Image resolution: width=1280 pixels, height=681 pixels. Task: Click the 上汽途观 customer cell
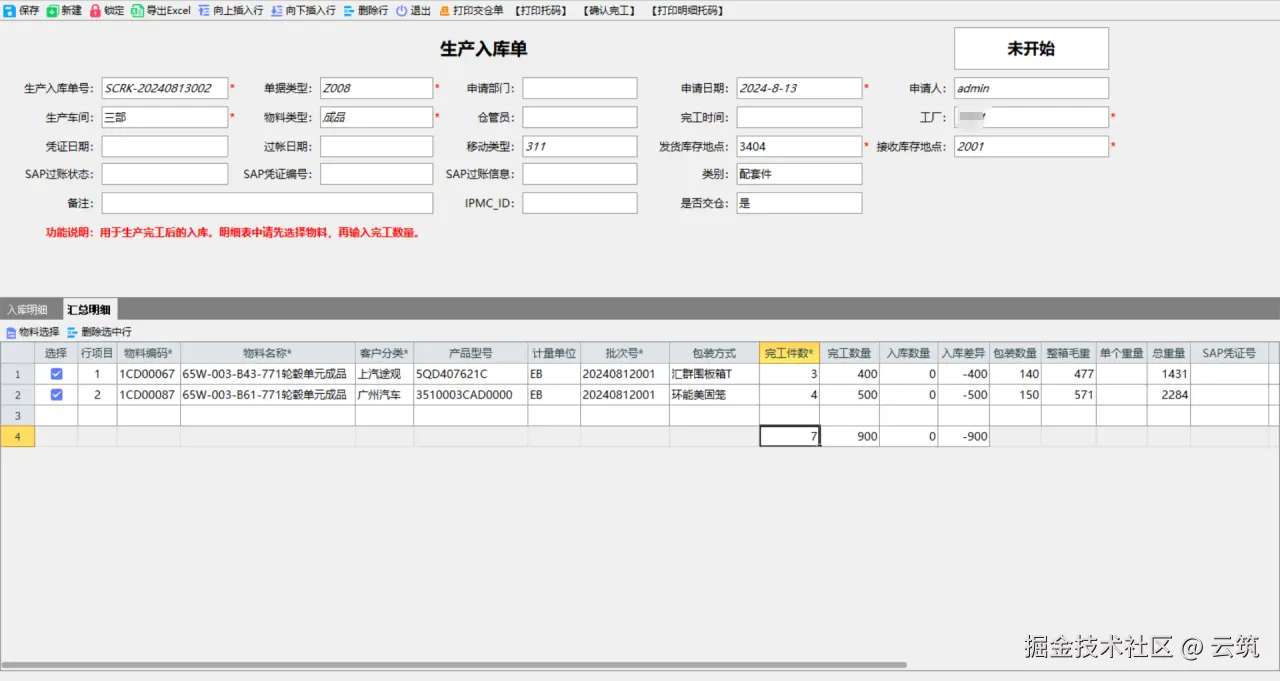[384, 374]
